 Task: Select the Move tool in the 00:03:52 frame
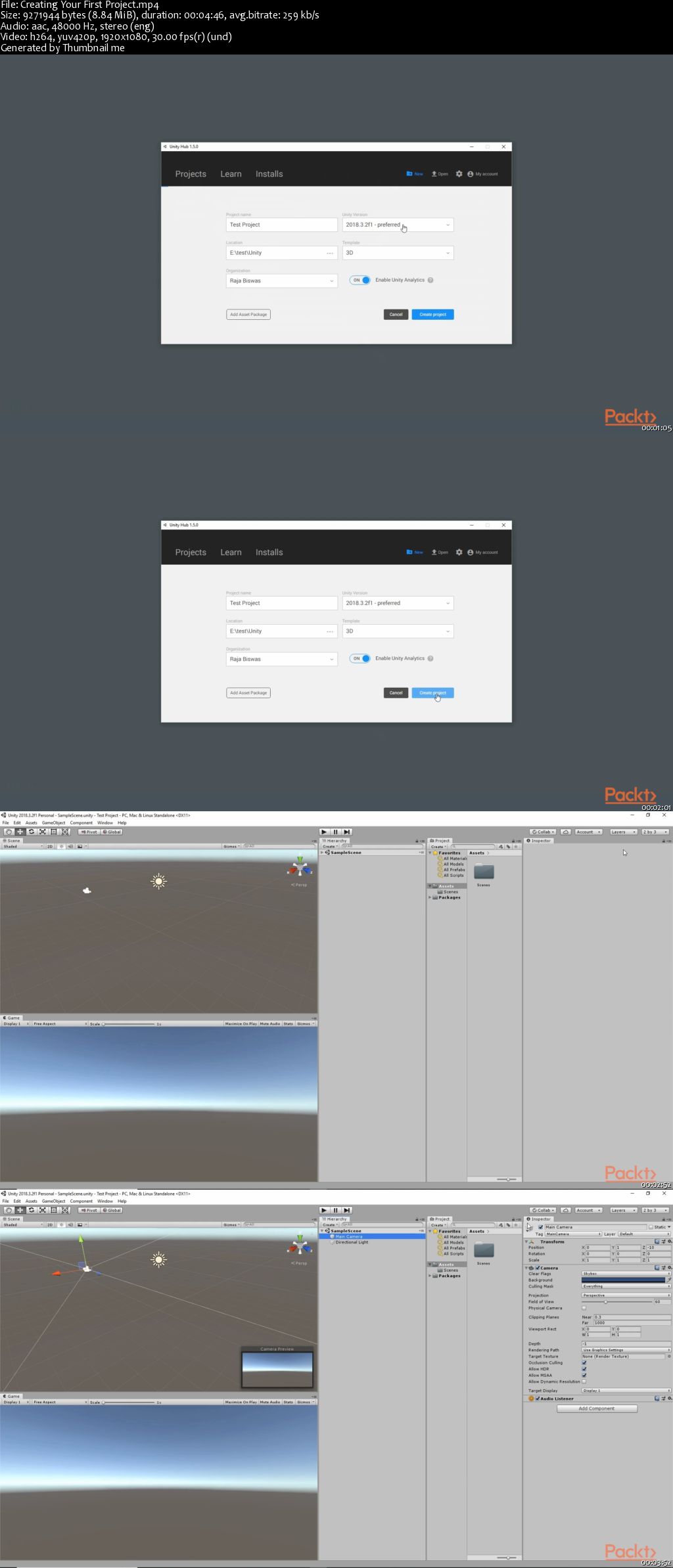tap(20, 1210)
